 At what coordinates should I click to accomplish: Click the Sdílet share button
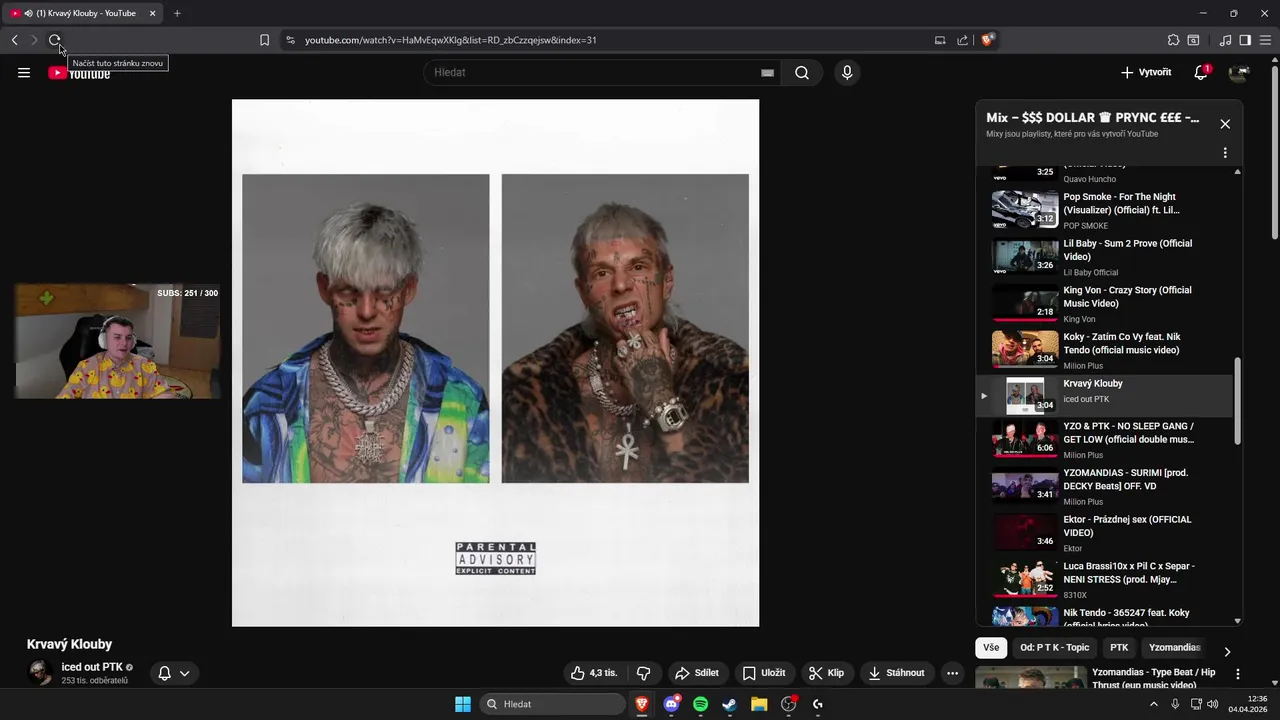697,673
